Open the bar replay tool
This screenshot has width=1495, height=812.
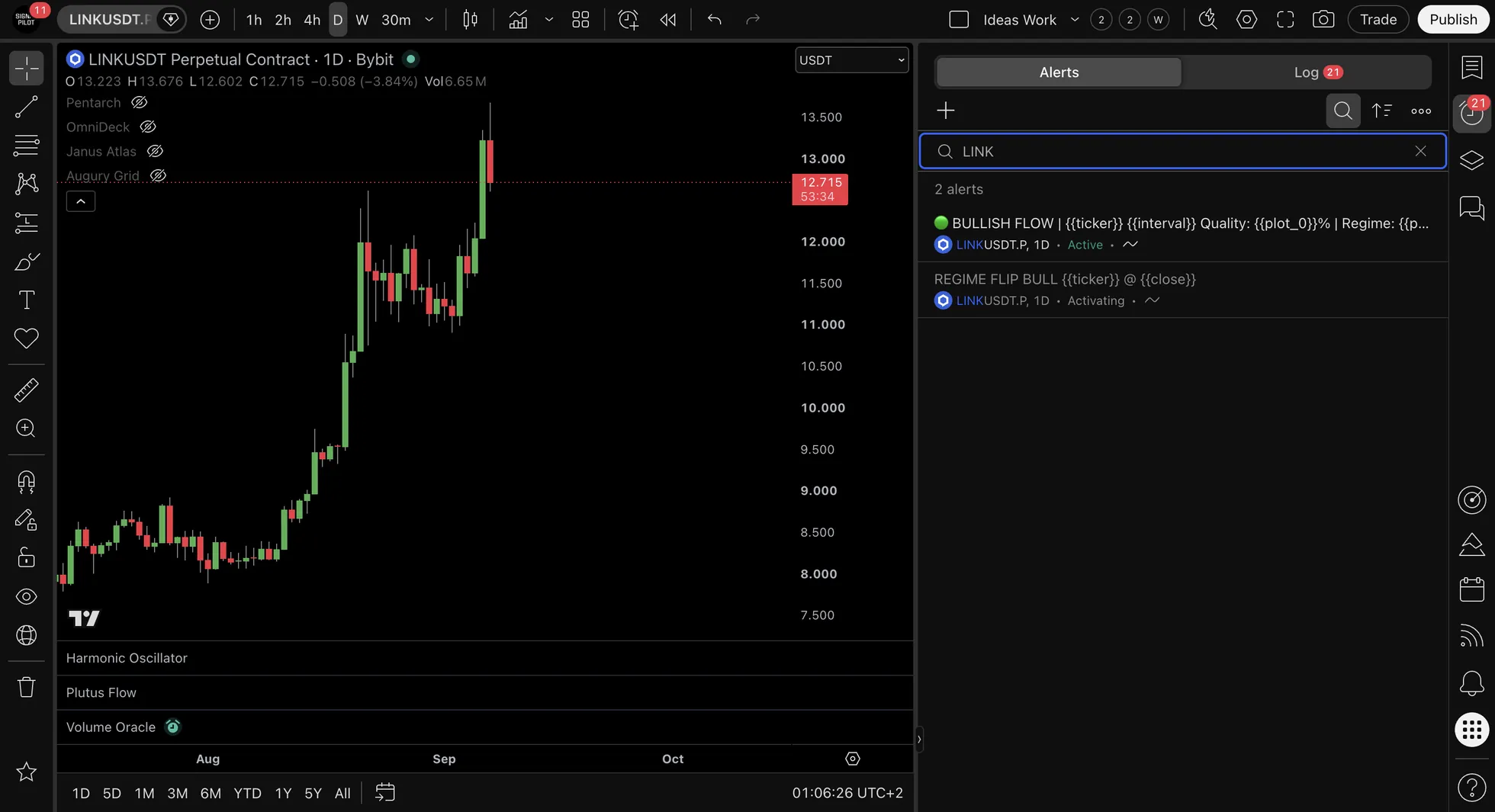tap(668, 20)
